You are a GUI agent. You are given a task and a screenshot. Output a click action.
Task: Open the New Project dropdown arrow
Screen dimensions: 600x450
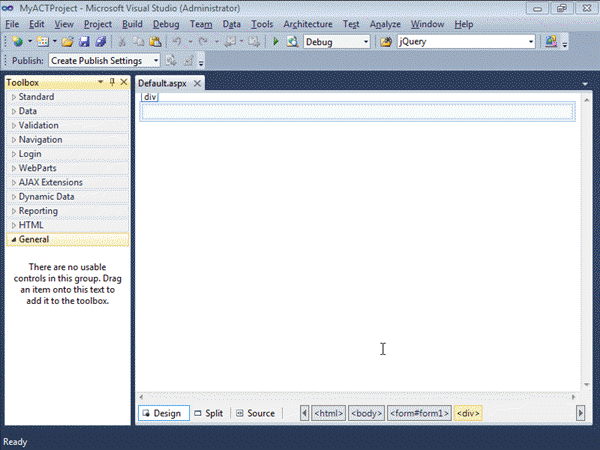click(29, 41)
